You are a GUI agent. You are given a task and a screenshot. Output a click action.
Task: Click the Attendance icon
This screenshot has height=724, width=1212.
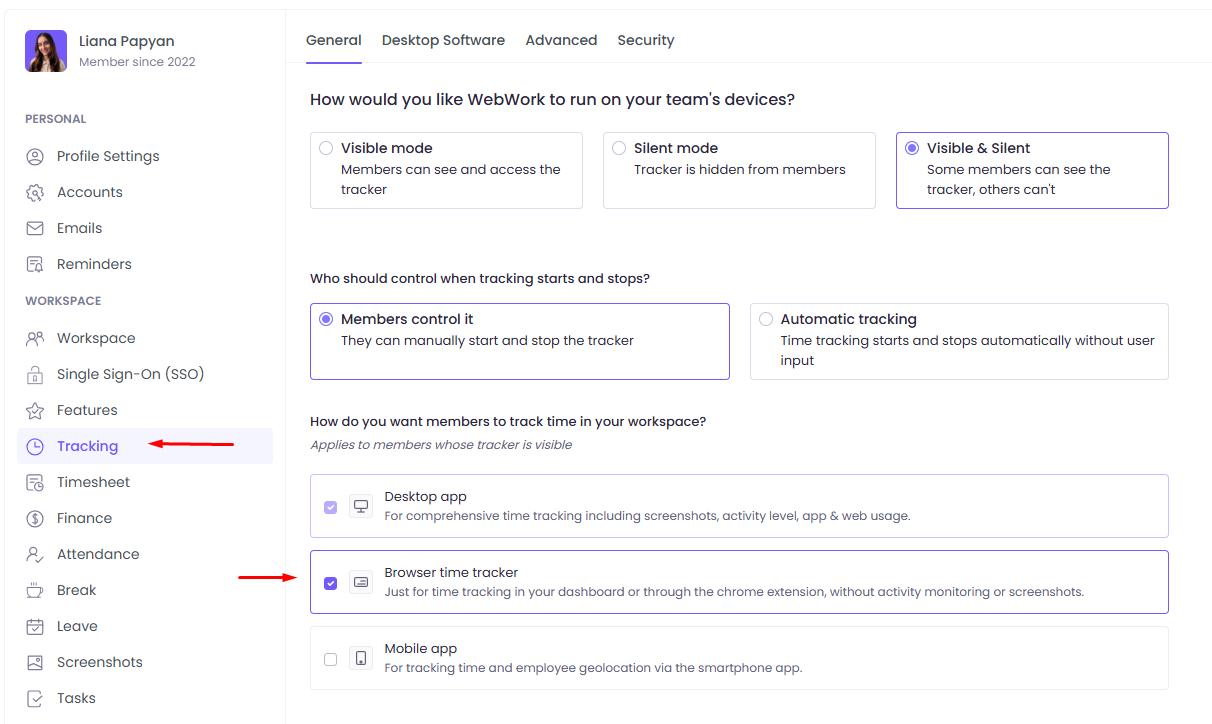tap(34, 553)
